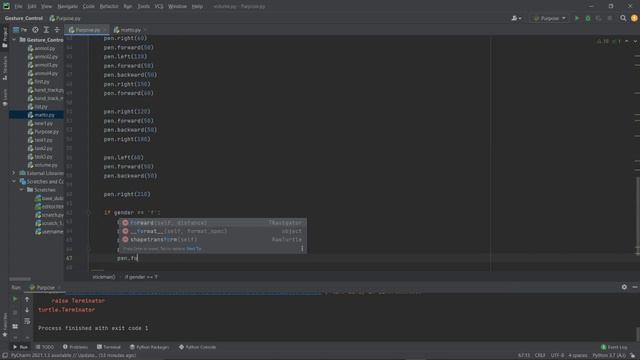Click the orange updates avatar icon
The width and height of the screenshot is (640, 360).
tap(634, 18)
